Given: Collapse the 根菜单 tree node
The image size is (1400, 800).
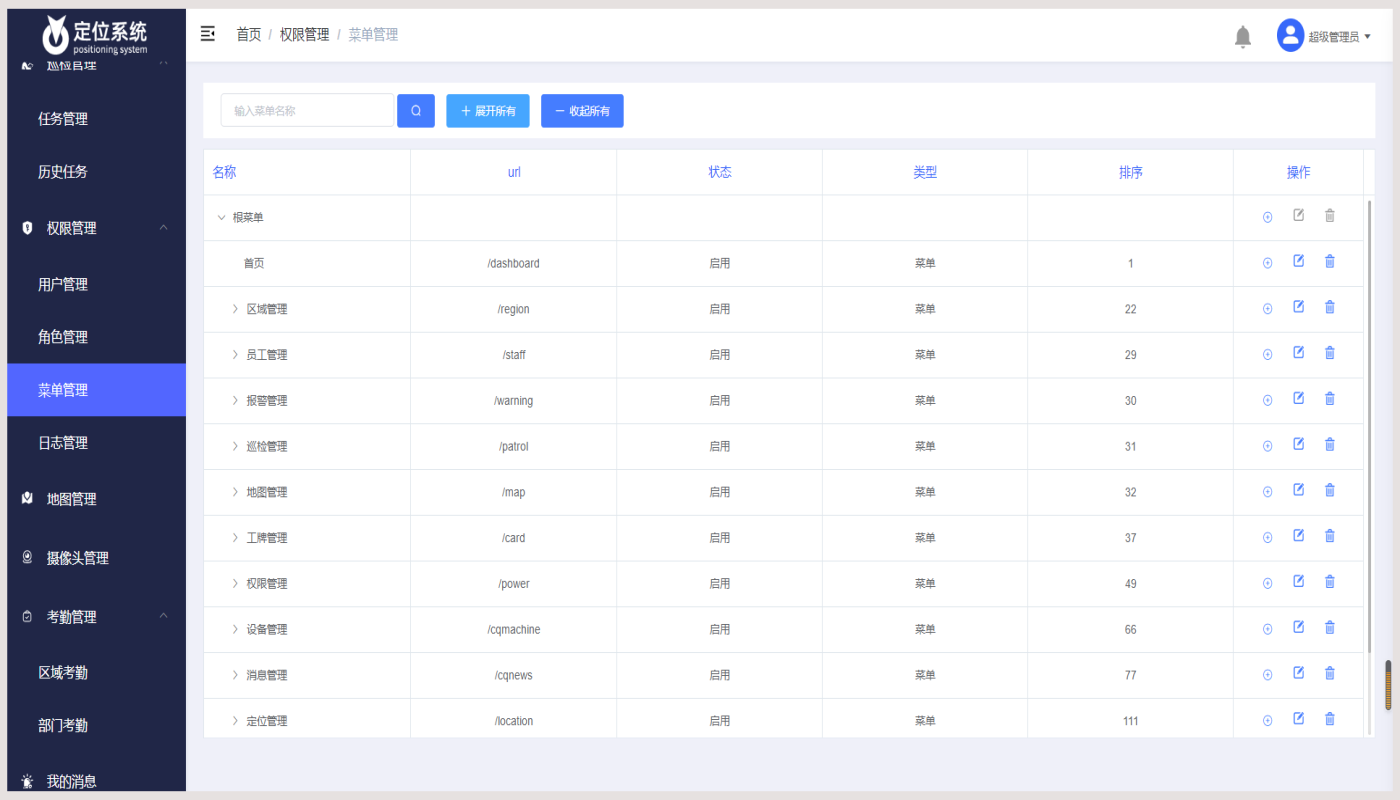Looking at the screenshot, I should 221,217.
